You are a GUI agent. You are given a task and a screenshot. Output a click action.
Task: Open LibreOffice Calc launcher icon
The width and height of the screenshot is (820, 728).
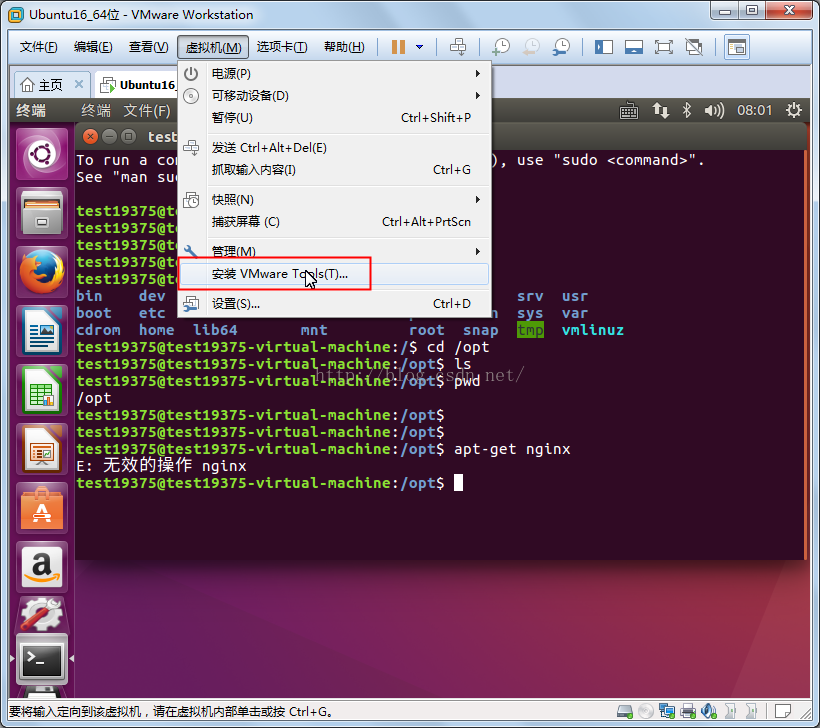point(42,390)
